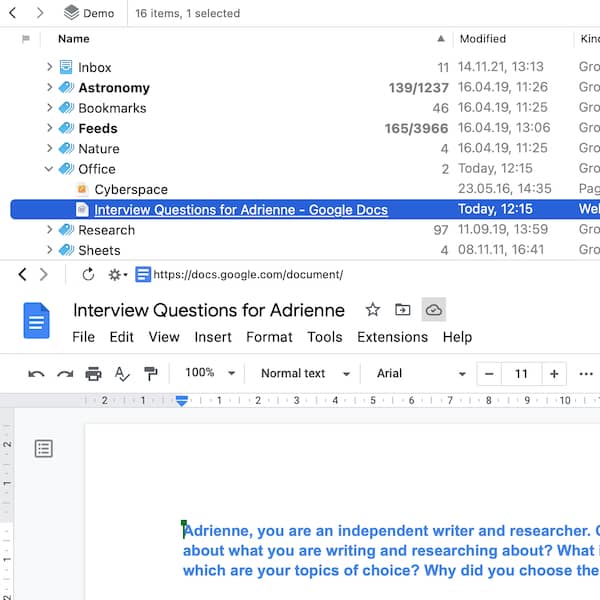Click the Astronomy tag group icon
This screenshot has width=600, height=600.
point(66,87)
